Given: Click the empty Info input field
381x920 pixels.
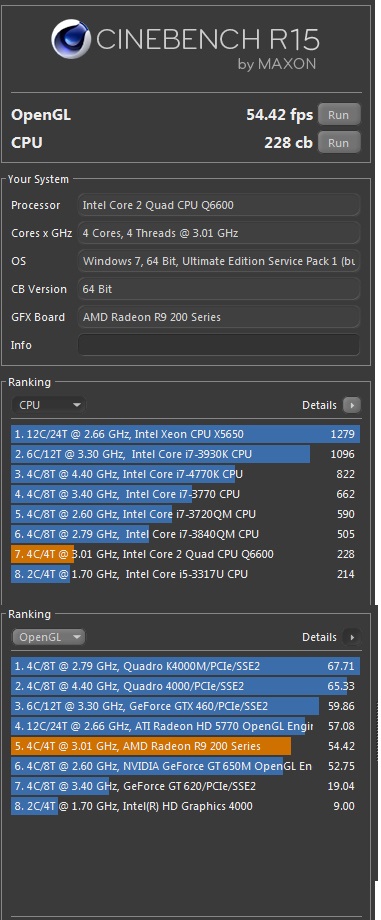Looking at the screenshot, I should coord(218,345).
